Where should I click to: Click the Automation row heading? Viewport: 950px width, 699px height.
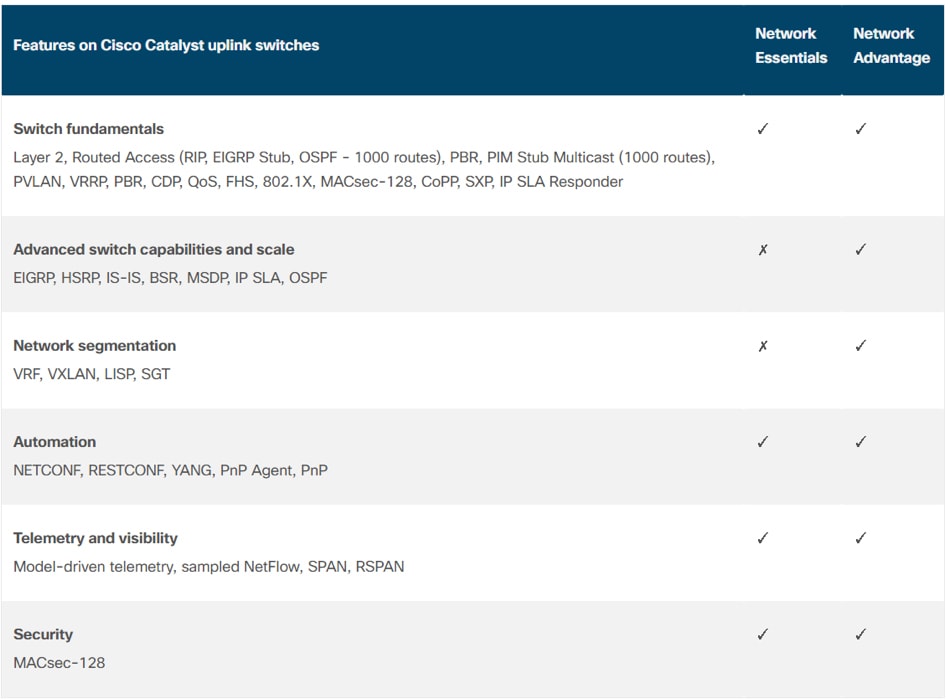55,442
